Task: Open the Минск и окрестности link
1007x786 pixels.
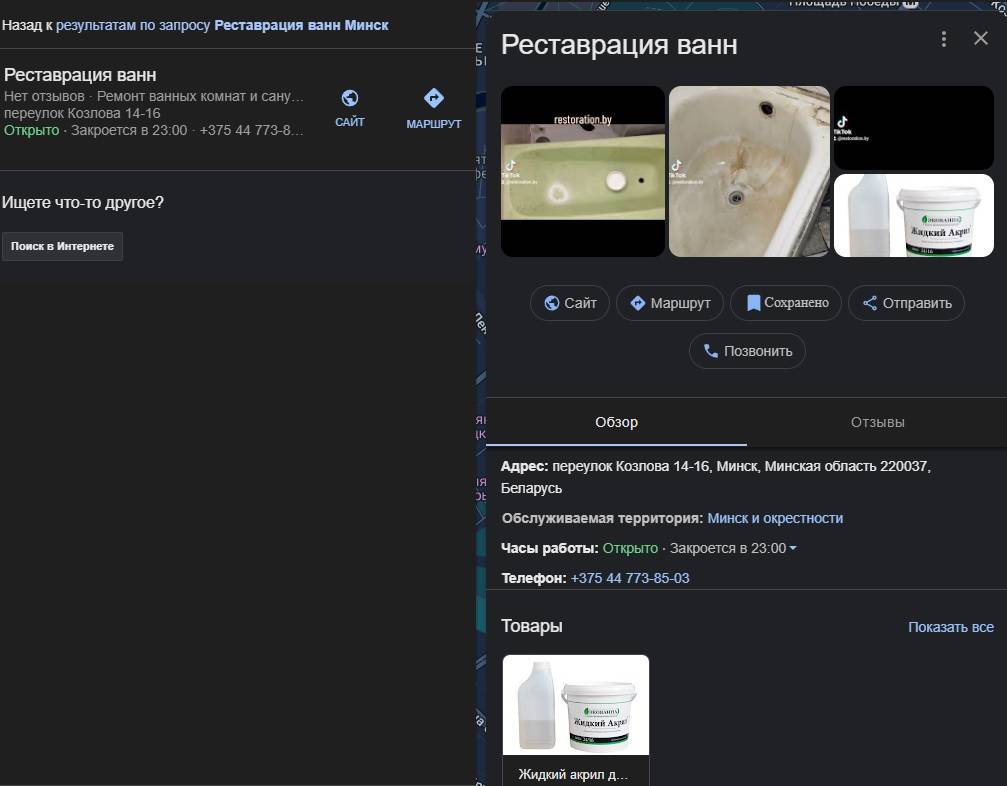Action: click(x=775, y=518)
